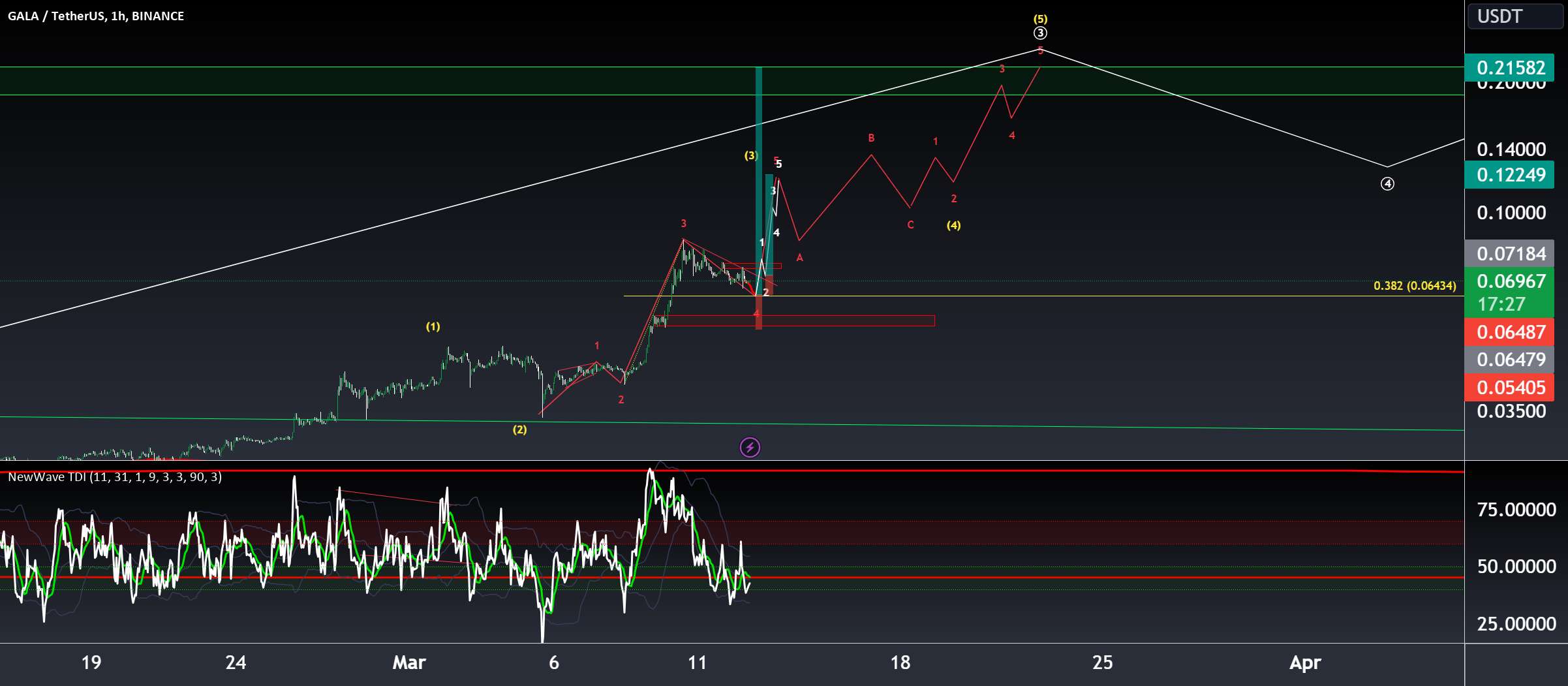Click the Fibonacci 0.382 (0.06434) label
The width and height of the screenshot is (1568, 686).
(x=1415, y=286)
